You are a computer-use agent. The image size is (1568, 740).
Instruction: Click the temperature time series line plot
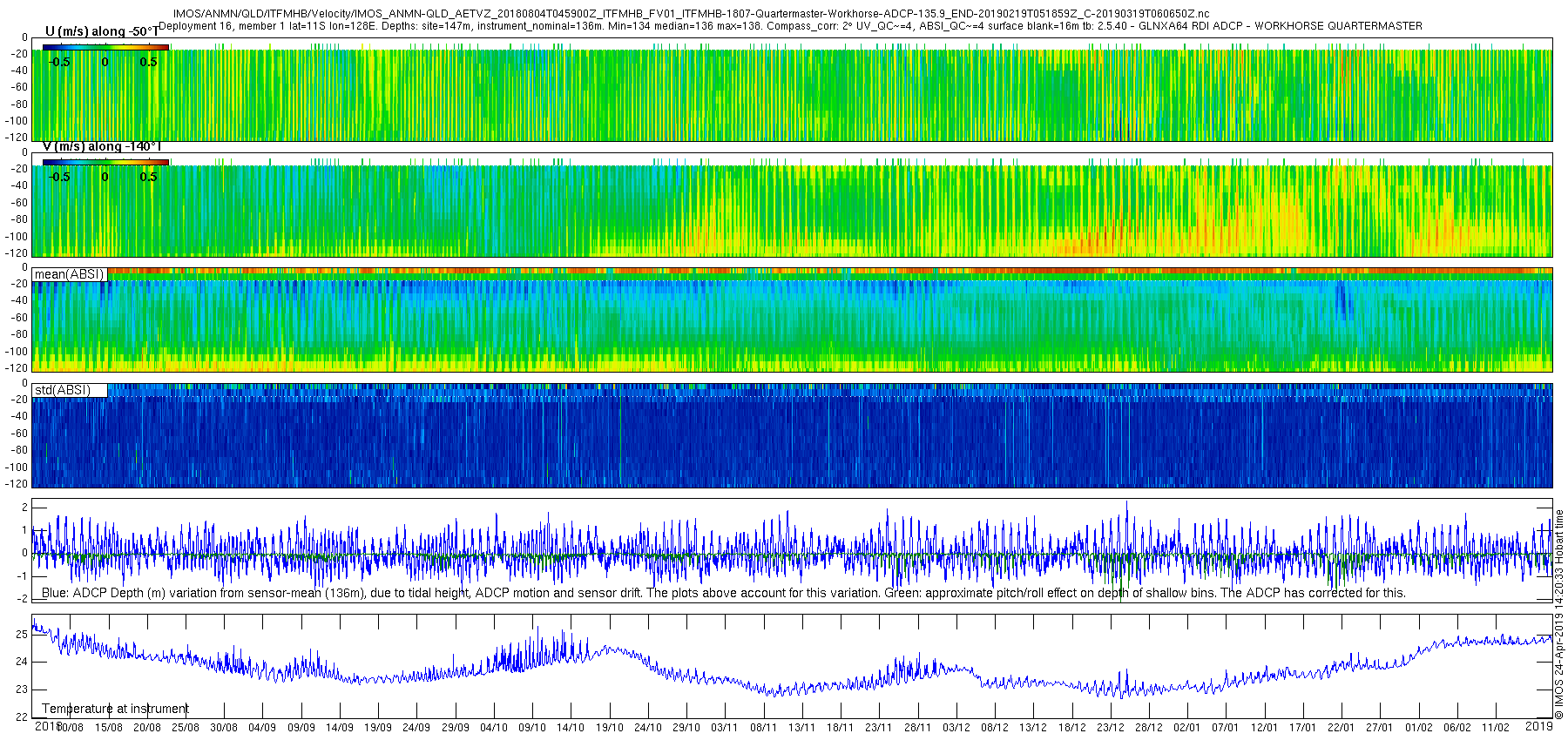click(x=792, y=666)
